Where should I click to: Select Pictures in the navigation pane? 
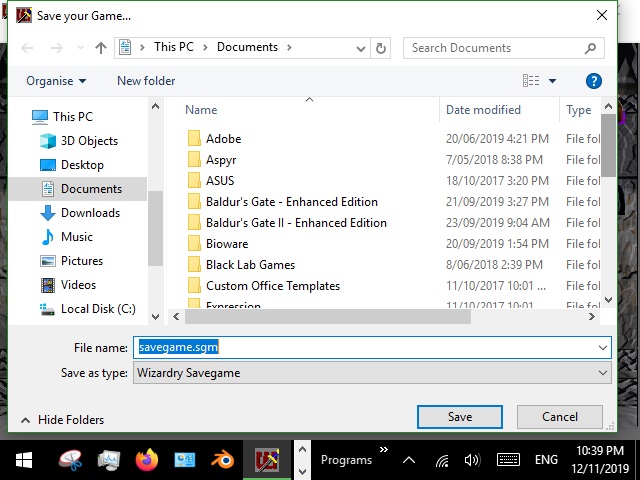(71, 261)
